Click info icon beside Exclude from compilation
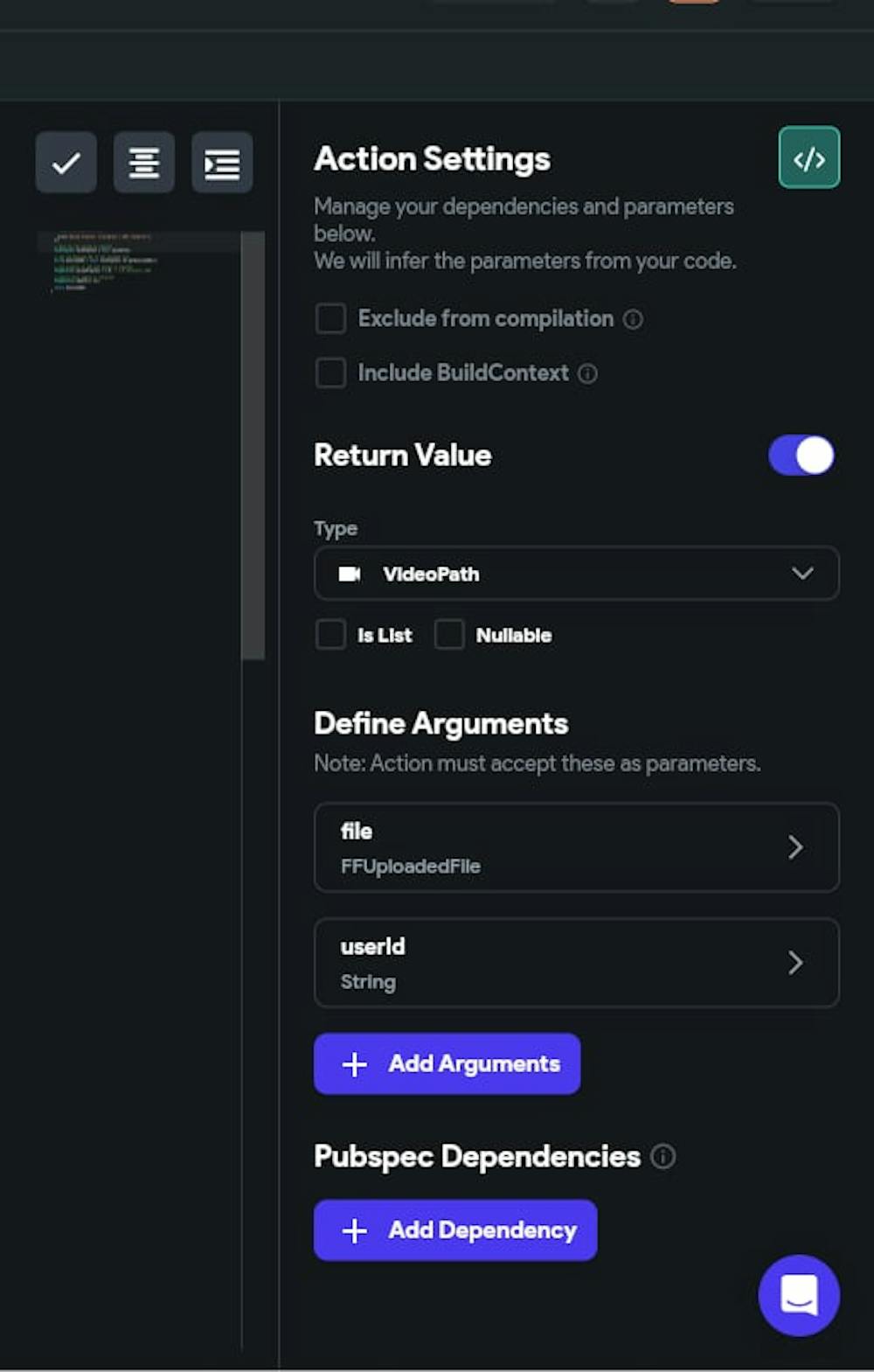This screenshot has height=1372, width=874. [x=633, y=320]
